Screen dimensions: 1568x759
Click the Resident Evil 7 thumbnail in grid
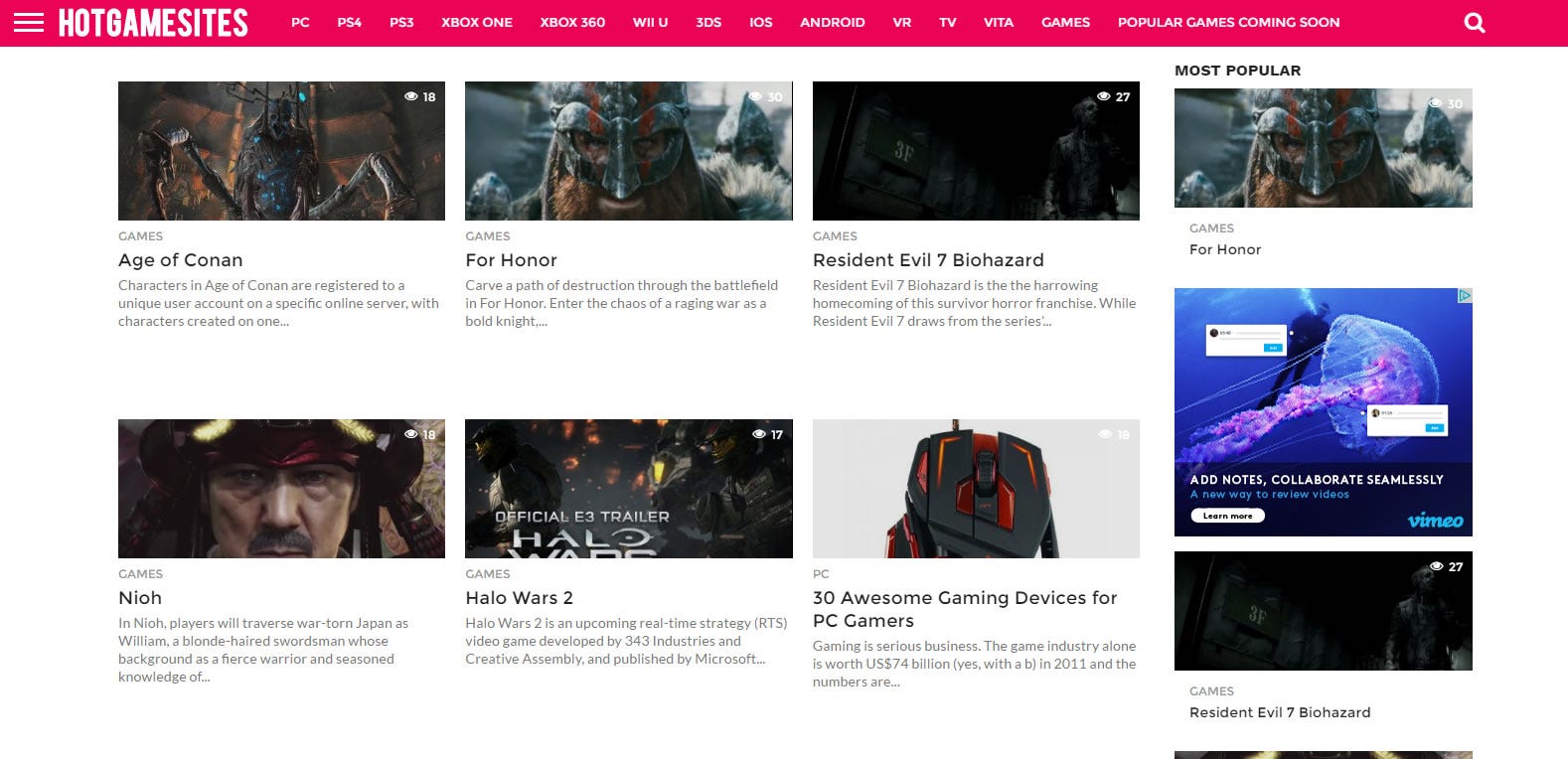pyautogui.click(x=976, y=151)
